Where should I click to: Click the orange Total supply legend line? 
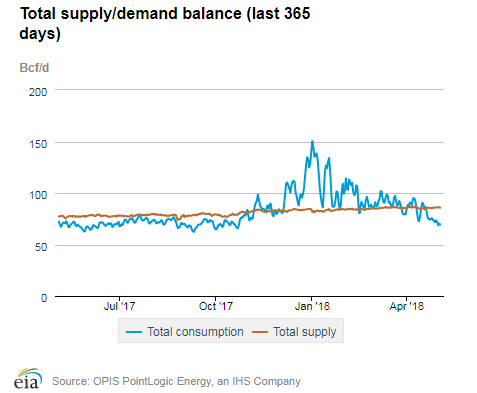coord(260,332)
